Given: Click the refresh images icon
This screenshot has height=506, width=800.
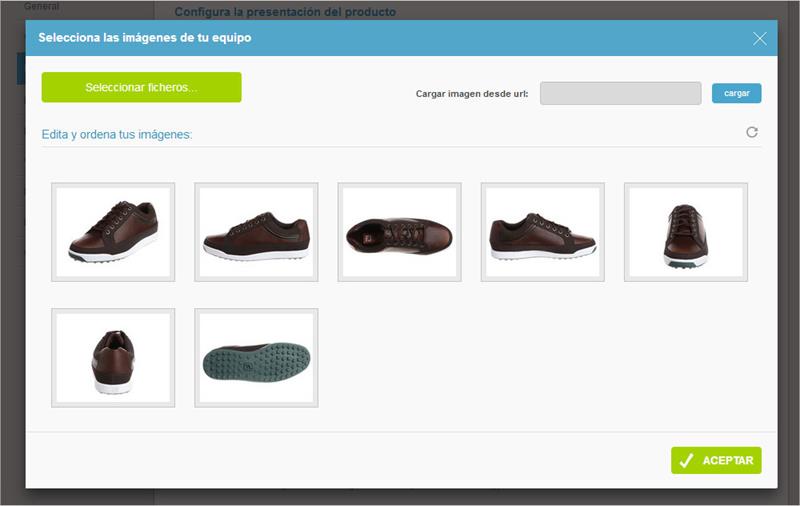Looking at the screenshot, I should point(752,132).
